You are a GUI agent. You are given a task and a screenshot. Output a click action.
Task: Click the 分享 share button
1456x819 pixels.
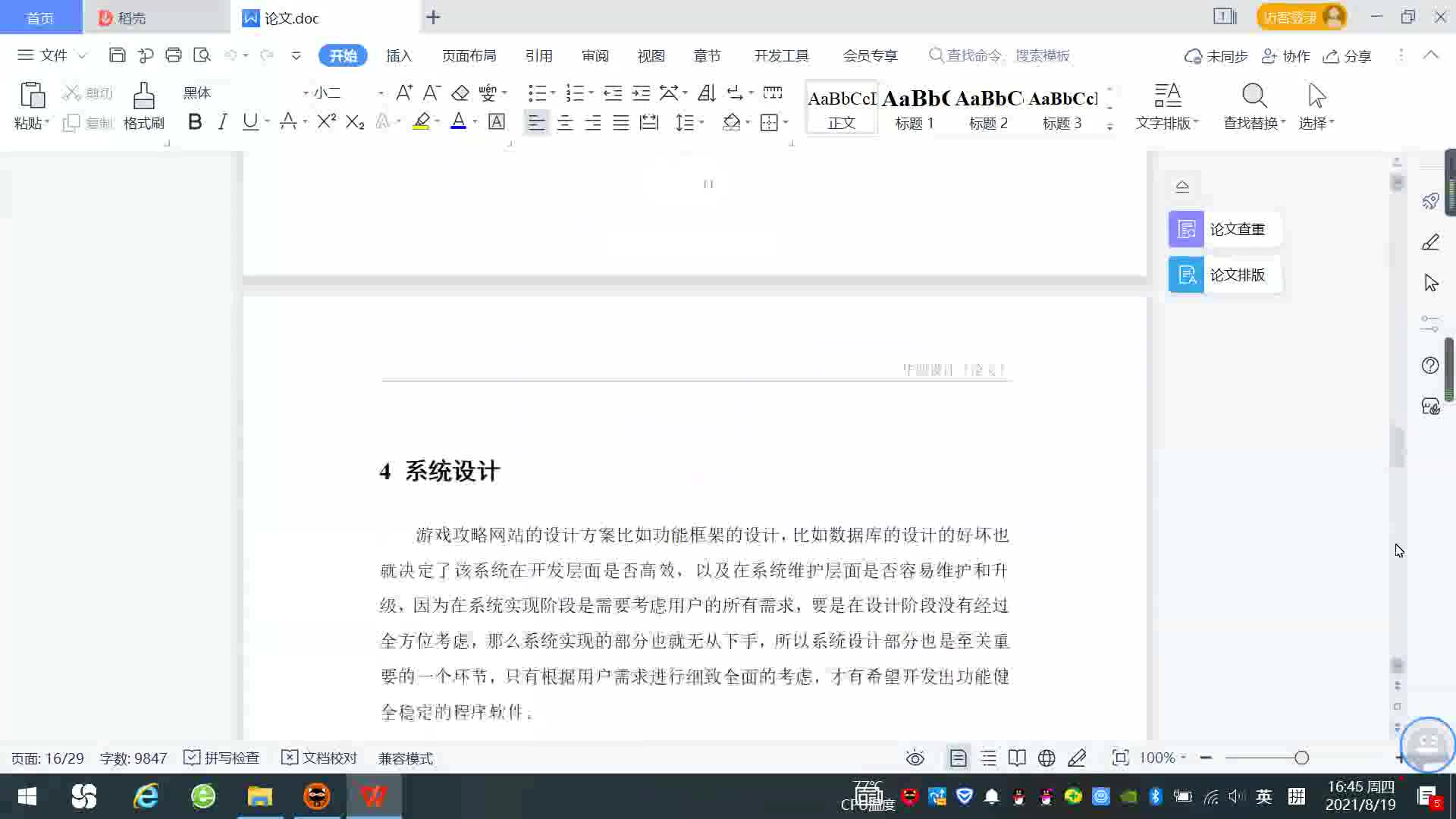click(x=1348, y=56)
